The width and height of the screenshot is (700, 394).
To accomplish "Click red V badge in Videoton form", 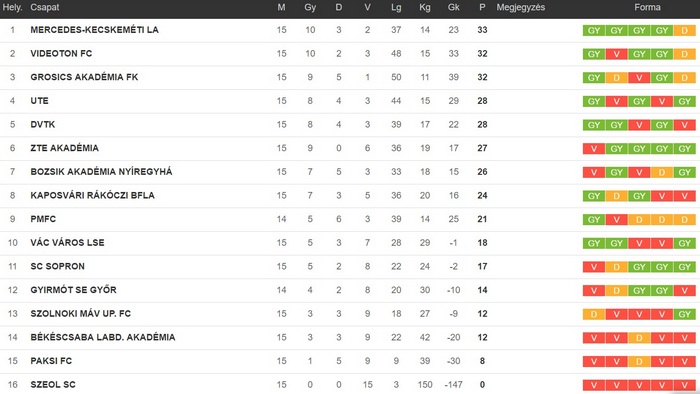I will click(x=617, y=54).
